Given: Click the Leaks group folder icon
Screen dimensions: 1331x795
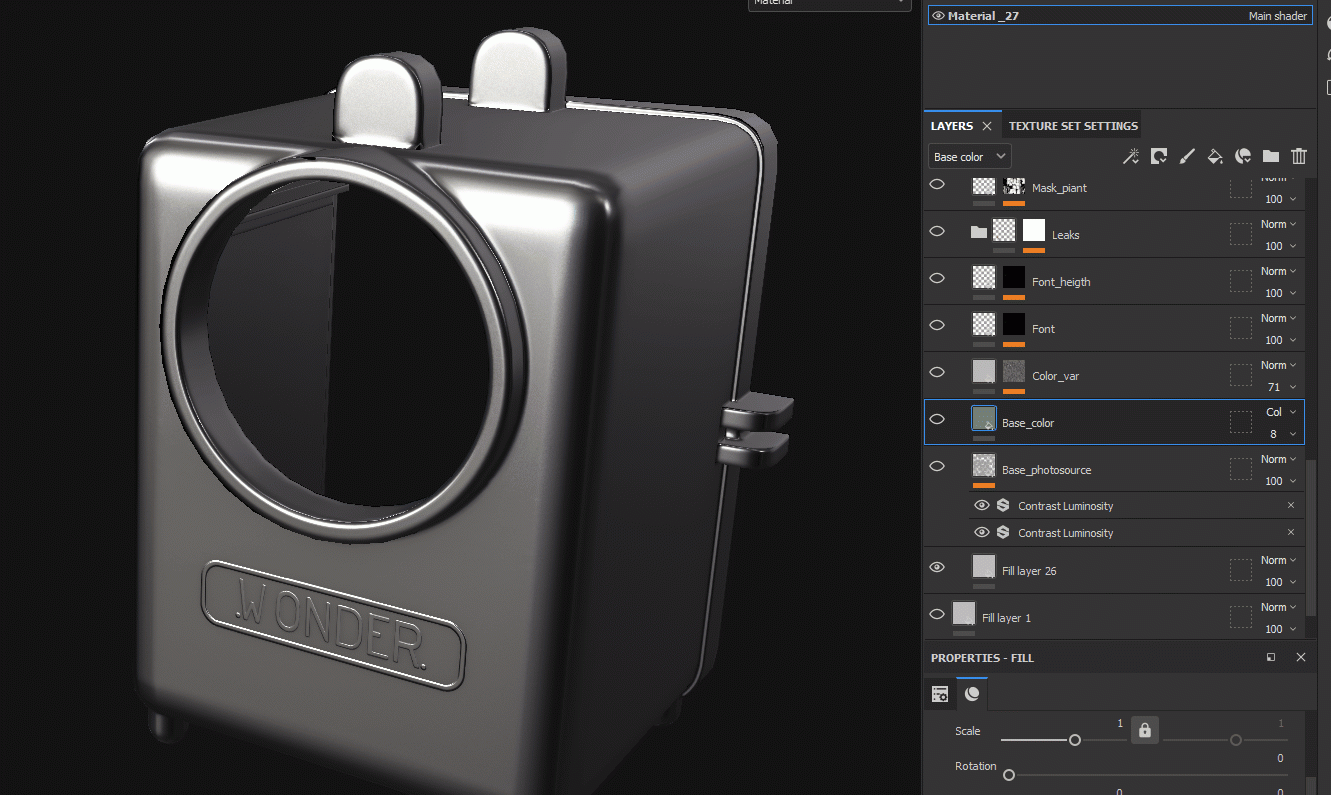Looking at the screenshot, I should (979, 232).
